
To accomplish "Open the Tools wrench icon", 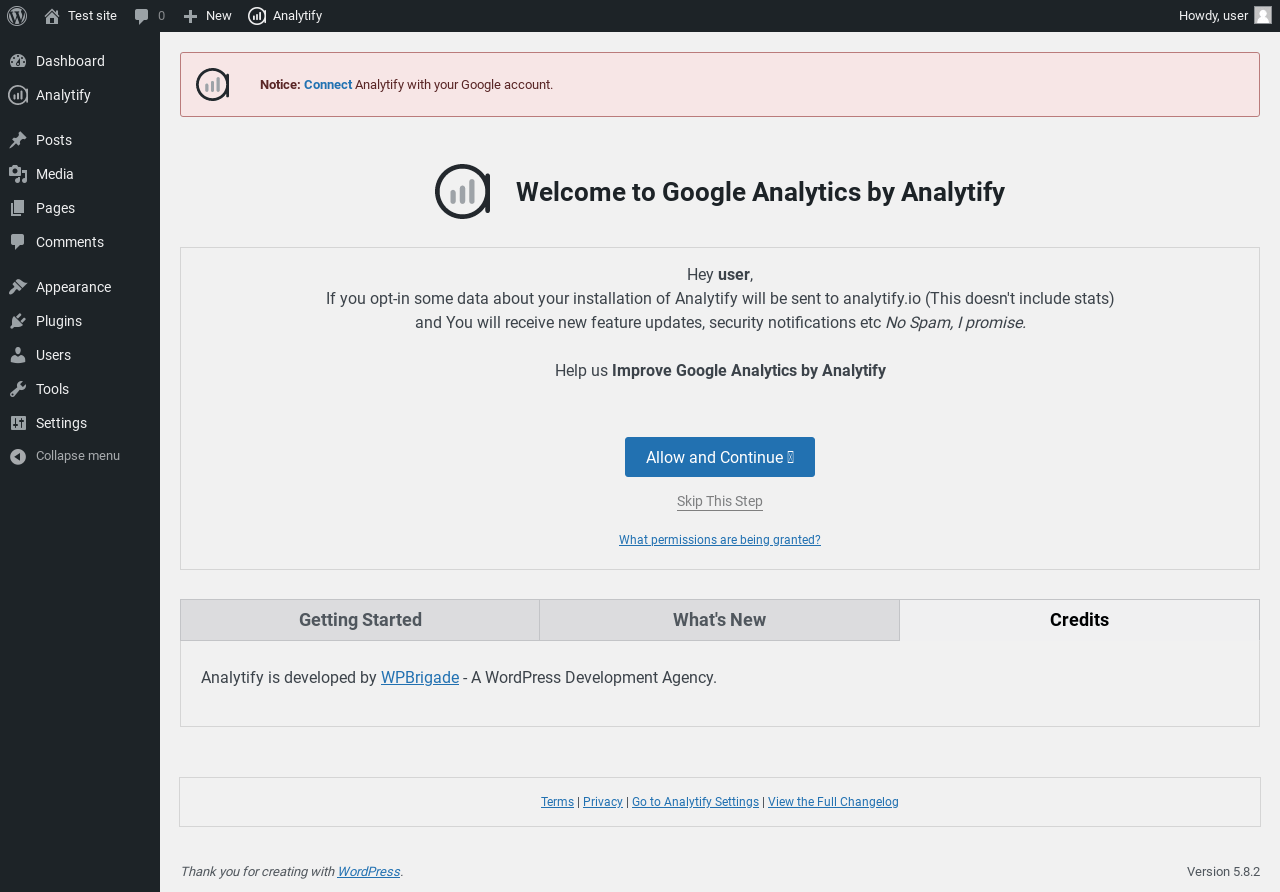I will tap(18, 389).
